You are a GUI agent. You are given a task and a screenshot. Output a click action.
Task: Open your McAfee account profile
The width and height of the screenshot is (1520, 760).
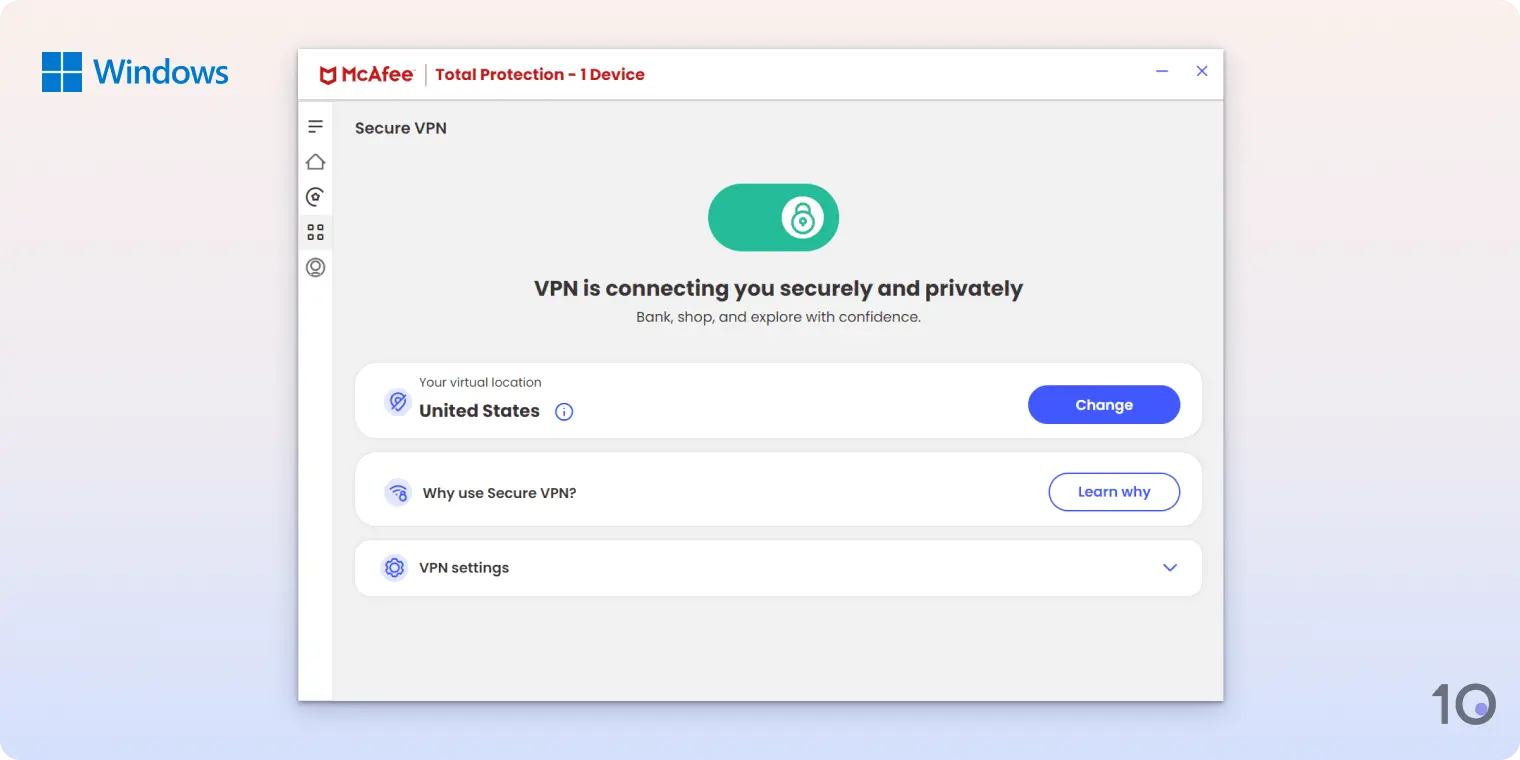[315, 267]
